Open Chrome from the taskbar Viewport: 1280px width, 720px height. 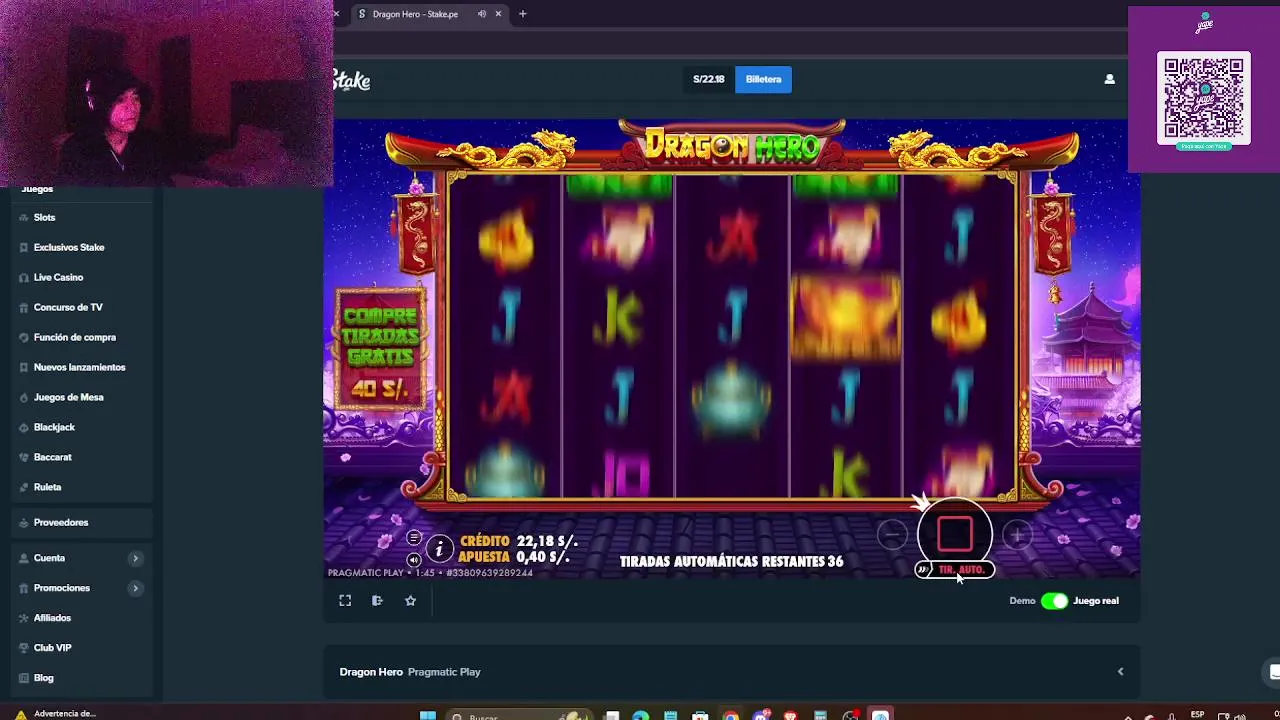(x=731, y=716)
